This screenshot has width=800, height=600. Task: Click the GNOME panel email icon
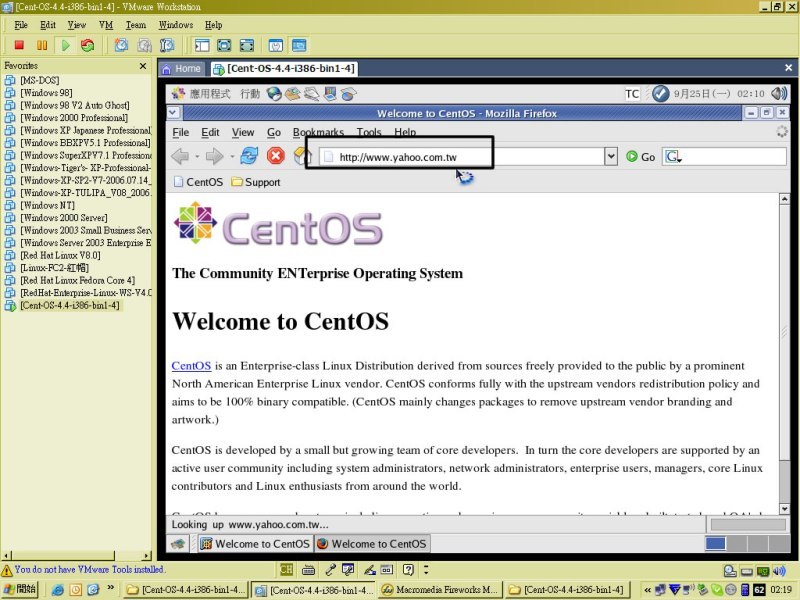pos(292,94)
